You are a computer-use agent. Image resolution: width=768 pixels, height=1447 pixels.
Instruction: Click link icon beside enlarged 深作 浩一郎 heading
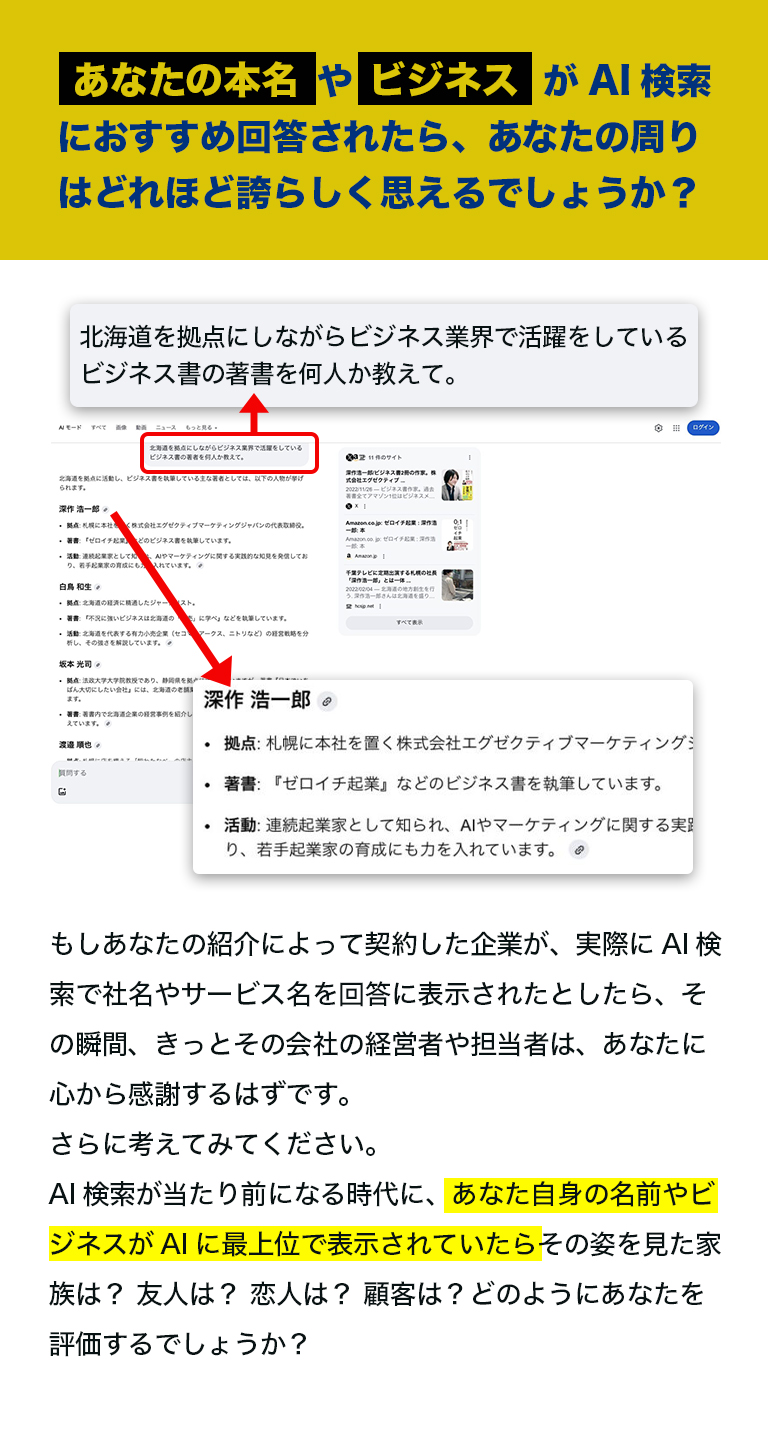coord(326,702)
